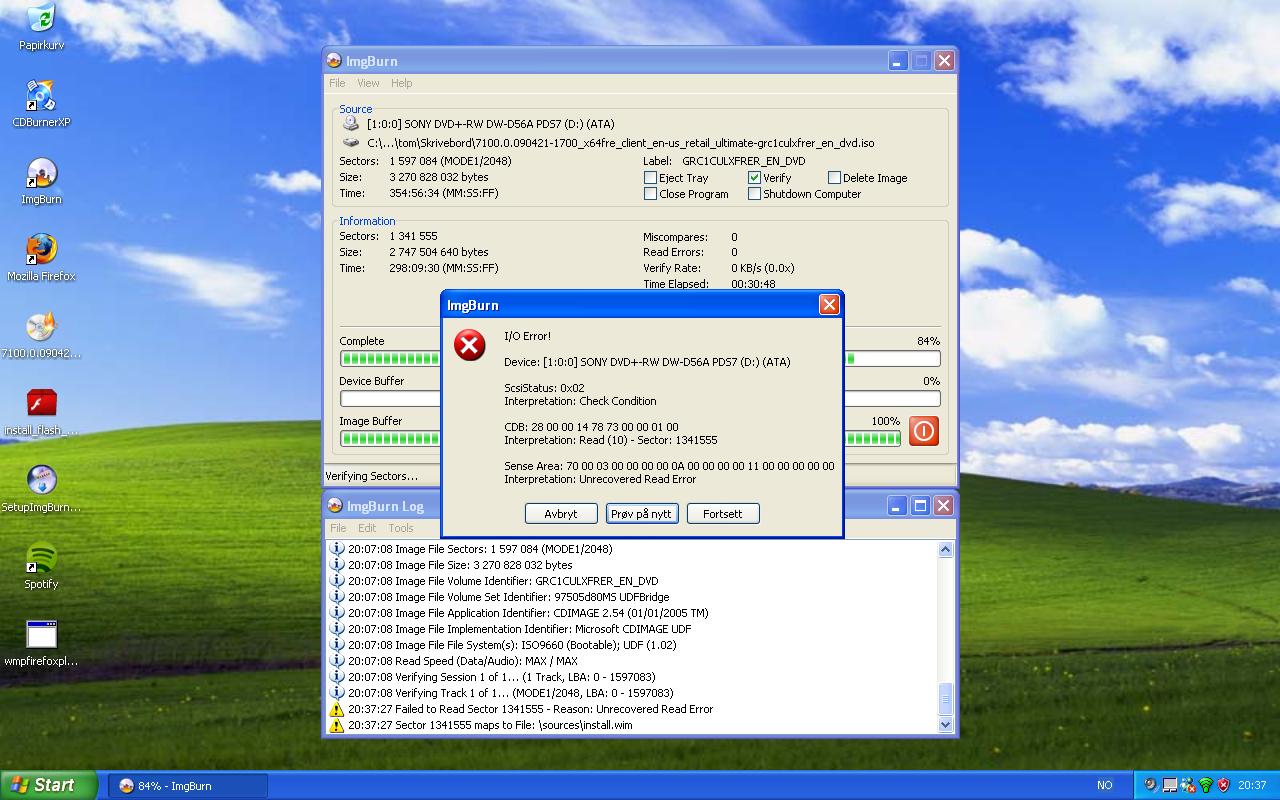Click the 'Verifying Sectors...' status bar text
Viewport: 1280px width, 800px height.
click(372, 476)
